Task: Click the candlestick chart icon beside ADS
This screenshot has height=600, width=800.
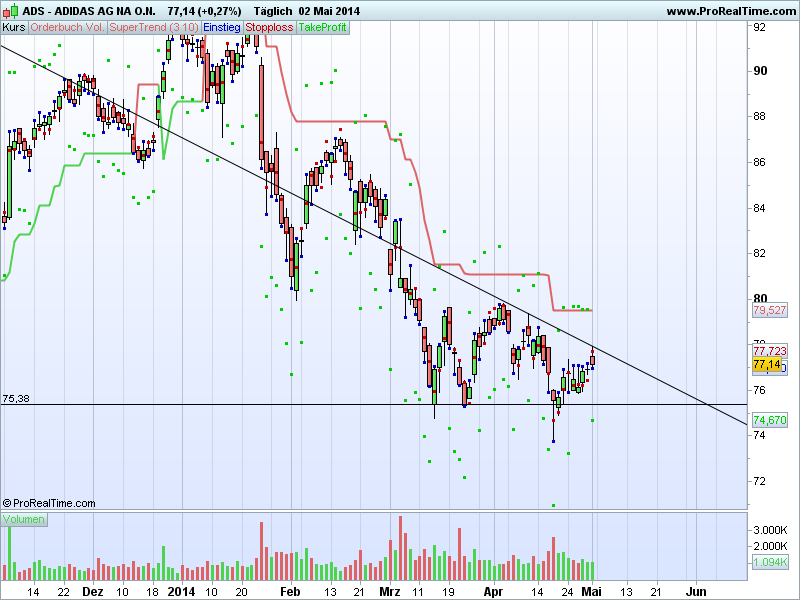Action: pyautogui.click(x=10, y=11)
